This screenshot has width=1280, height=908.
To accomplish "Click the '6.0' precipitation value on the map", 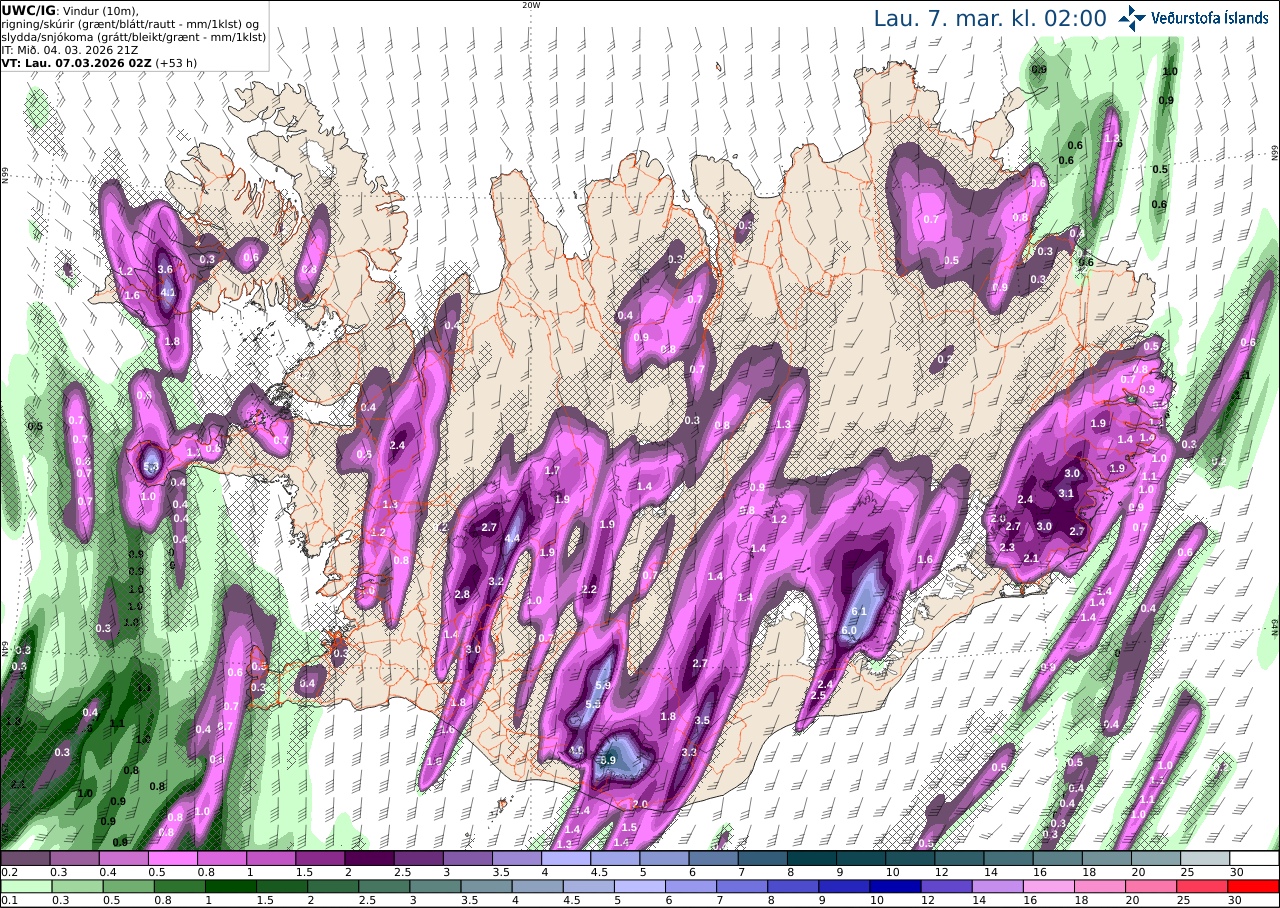I will (850, 630).
